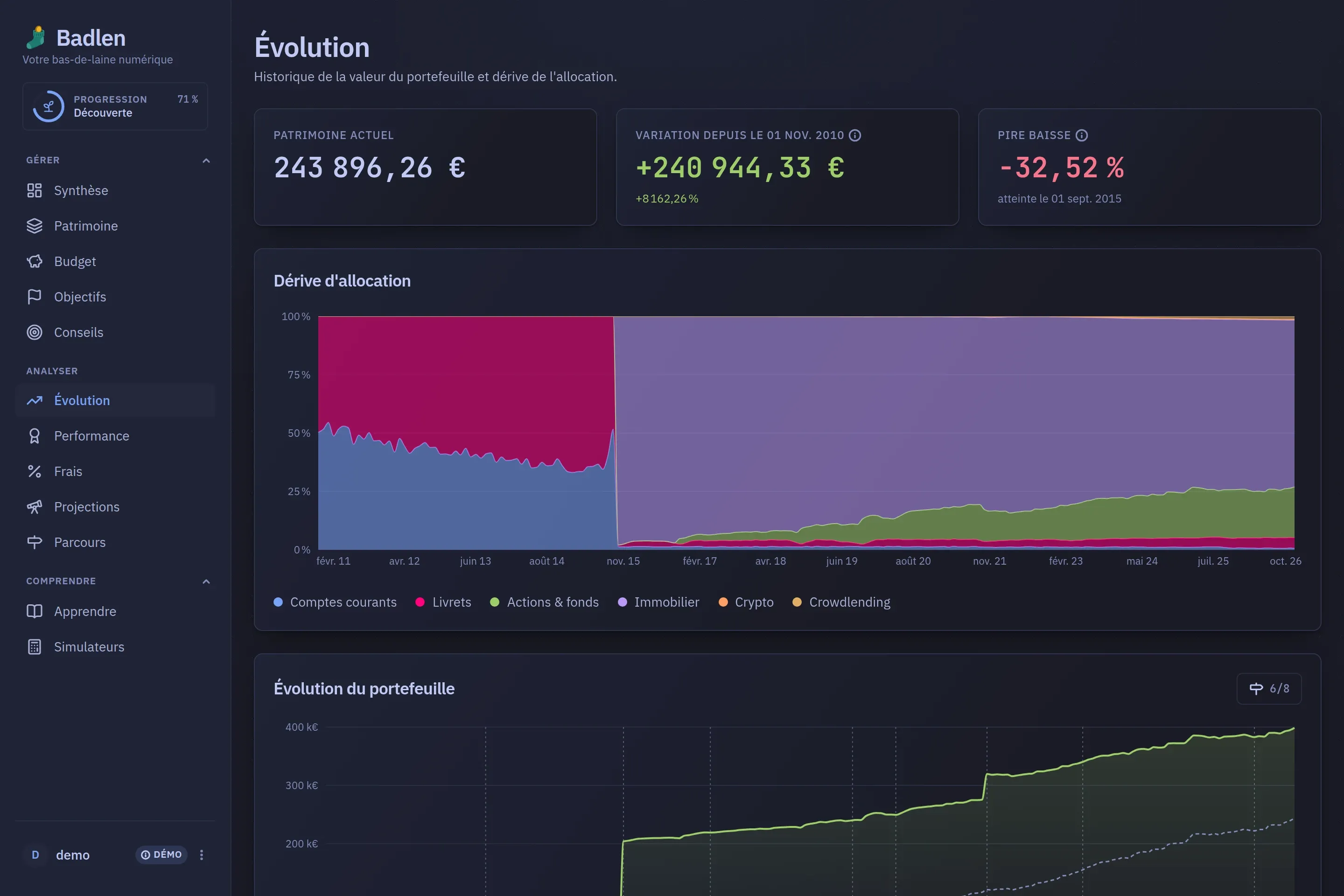Open the Projections telescope icon
Image resolution: width=1344 pixels, height=896 pixels.
pyautogui.click(x=34, y=507)
